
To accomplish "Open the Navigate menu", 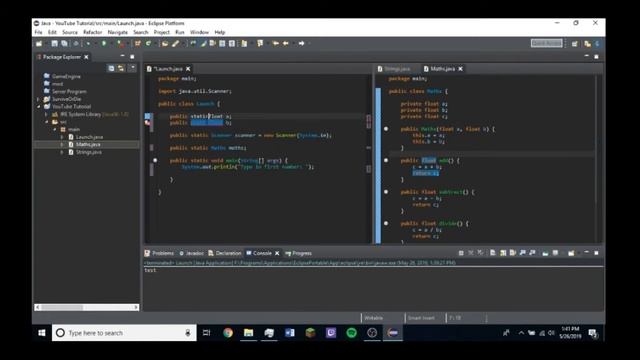I will click(x=118, y=32).
